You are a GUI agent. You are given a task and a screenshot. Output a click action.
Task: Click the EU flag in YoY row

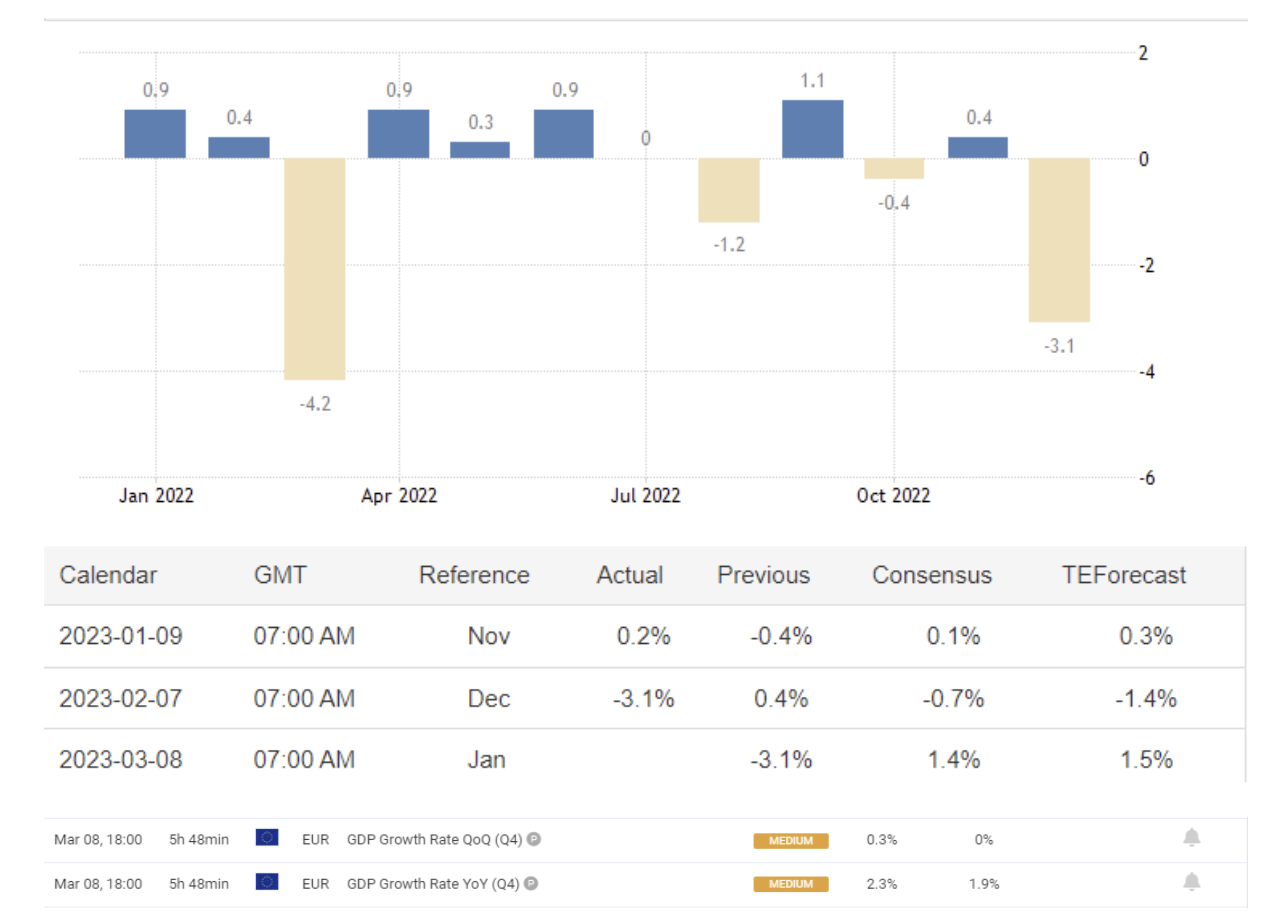pyautogui.click(x=267, y=882)
